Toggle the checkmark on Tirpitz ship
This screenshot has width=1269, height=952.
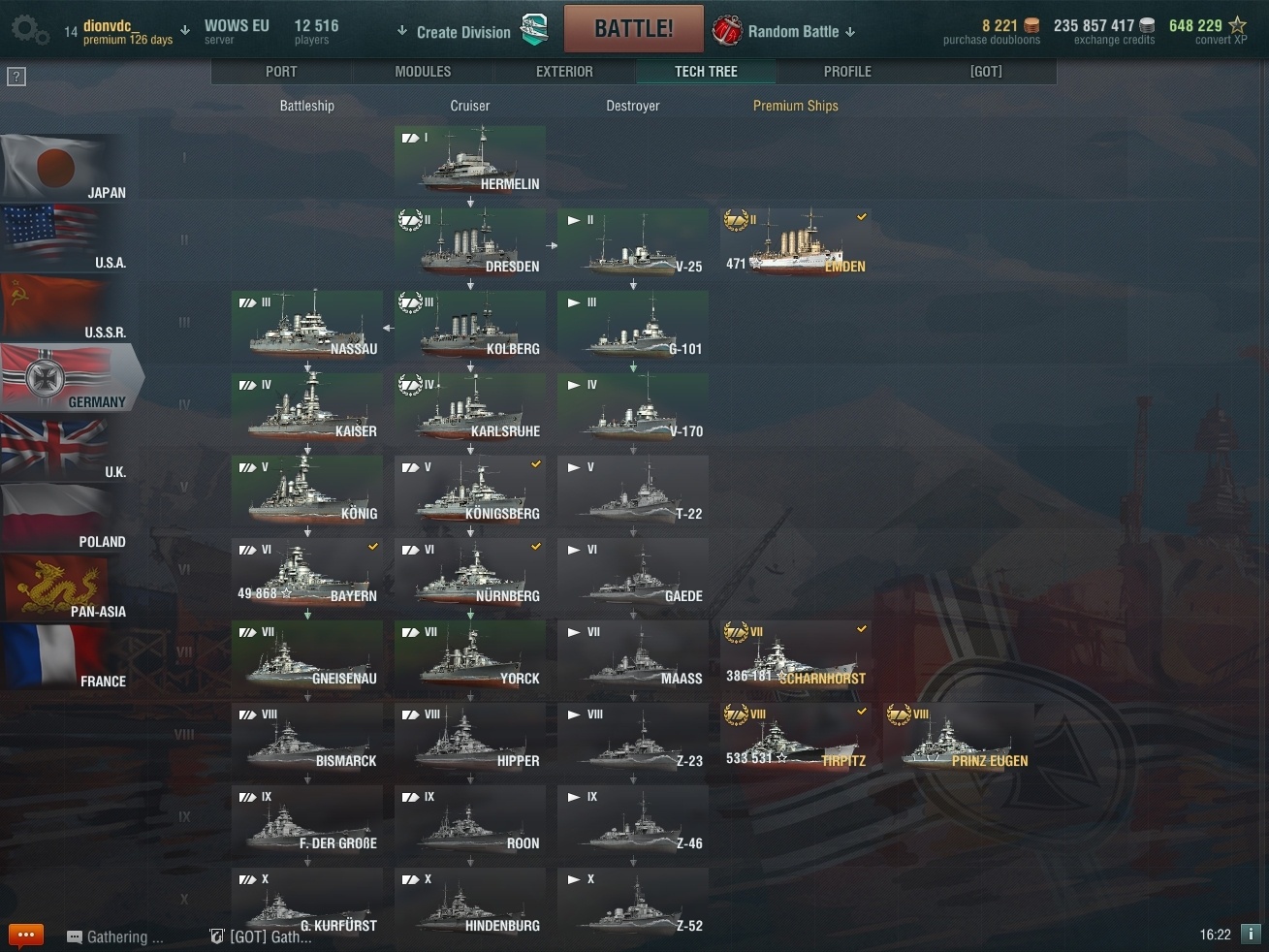tap(862, 713)
